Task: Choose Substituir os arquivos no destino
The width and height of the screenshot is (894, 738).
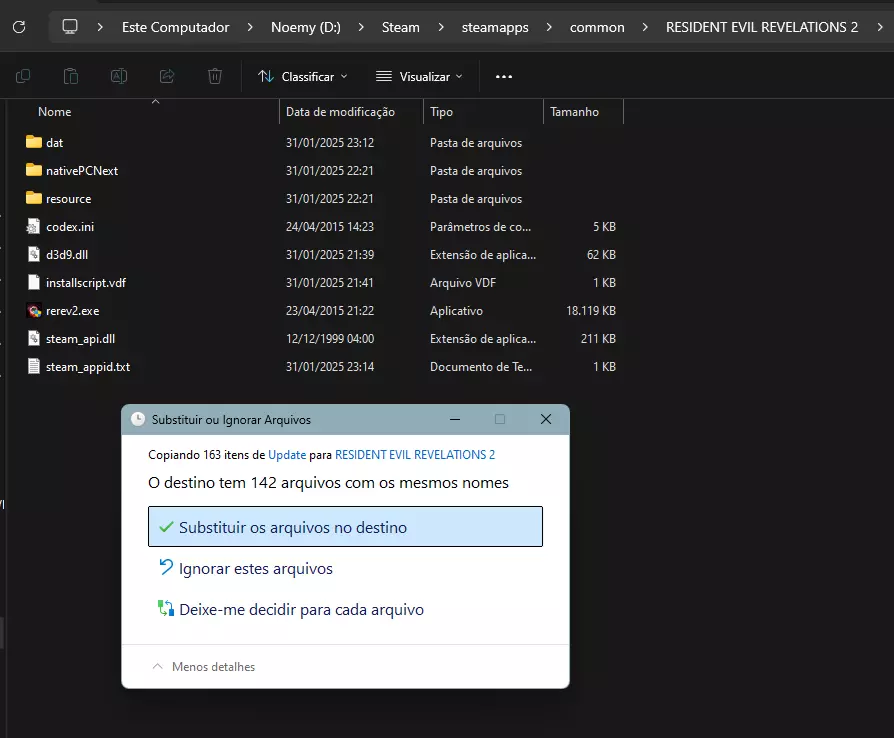Action: pyautogui.click(x=346, y=527)
